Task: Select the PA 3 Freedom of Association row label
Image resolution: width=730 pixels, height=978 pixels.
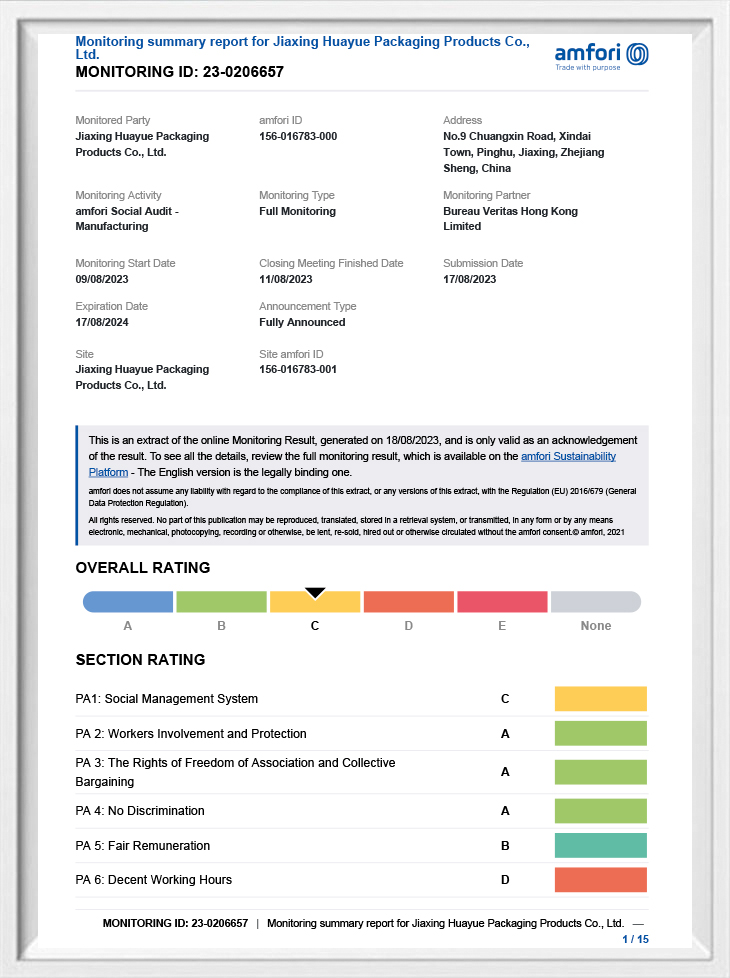Action: click(235, 772)
